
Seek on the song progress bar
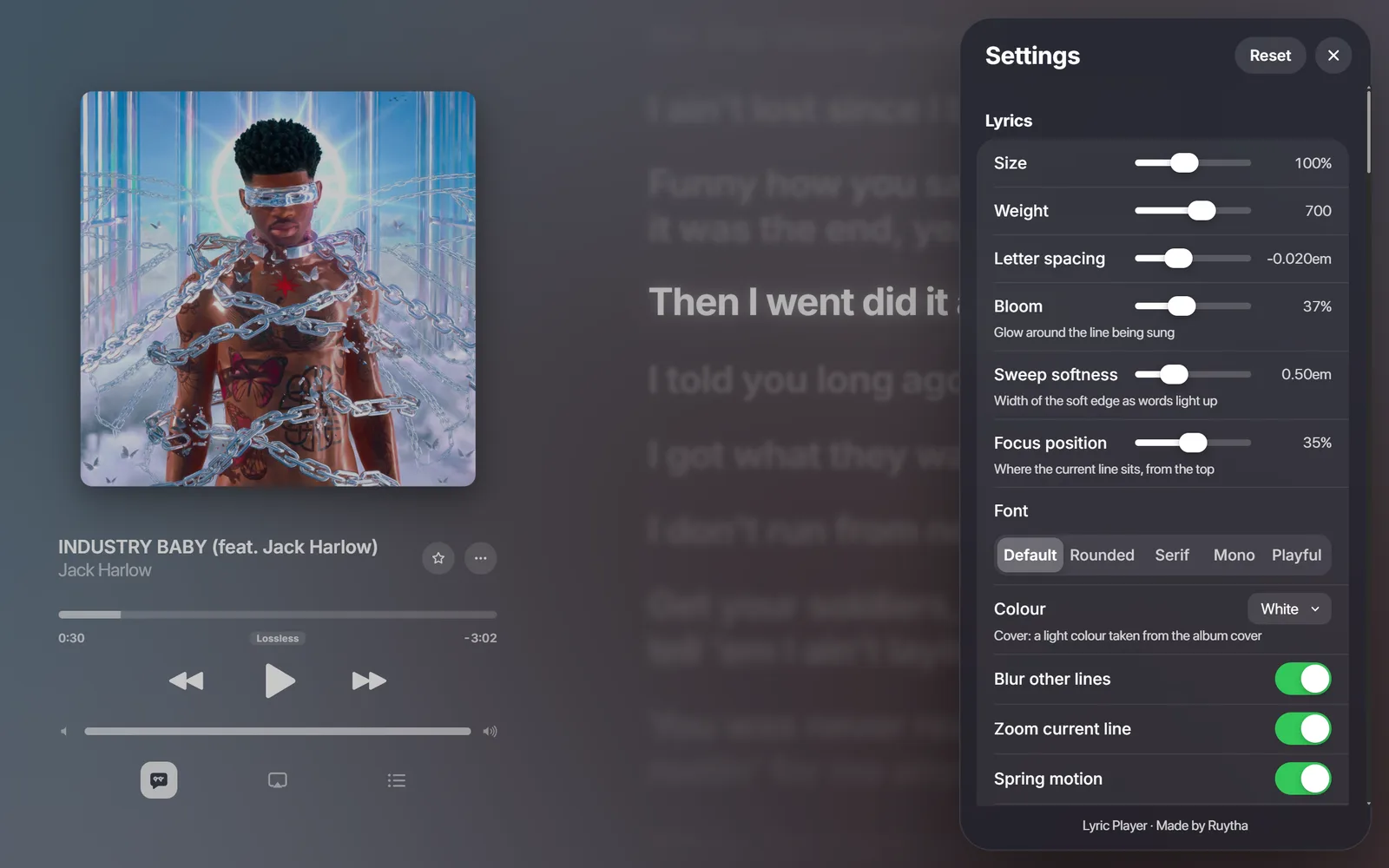(278, 615)
